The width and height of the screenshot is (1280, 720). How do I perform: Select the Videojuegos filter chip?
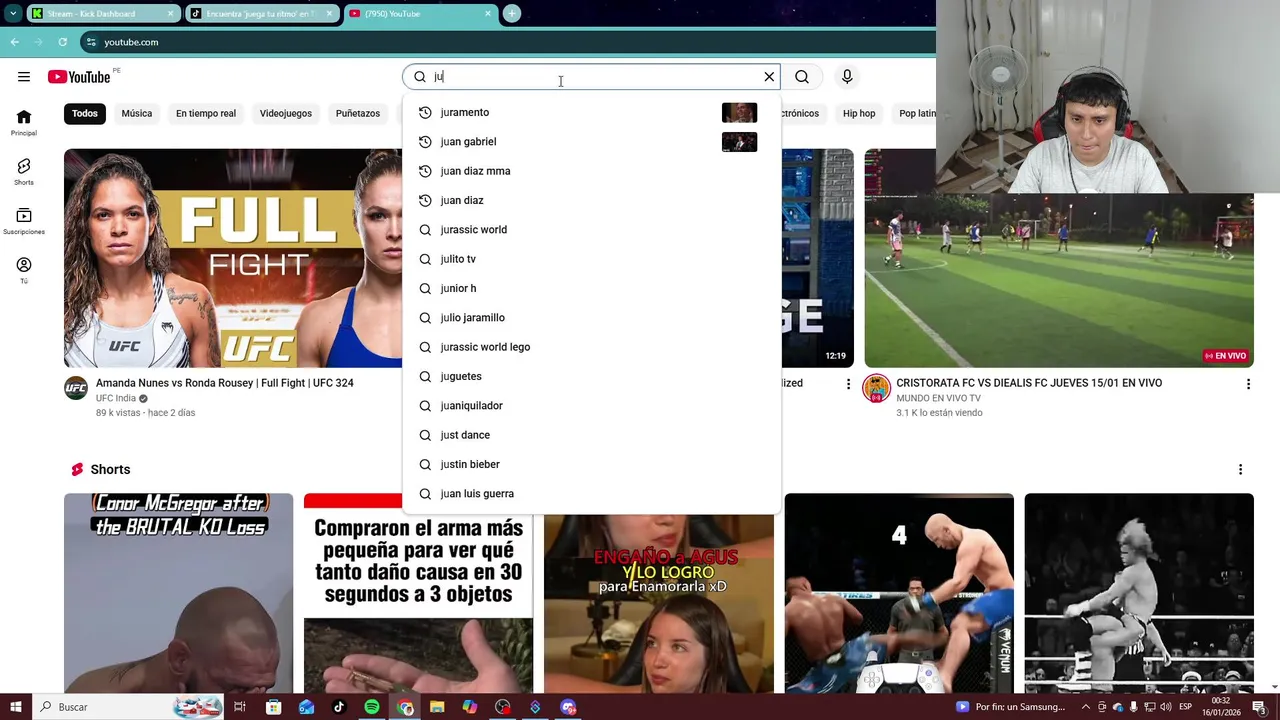tap(286, 113)
